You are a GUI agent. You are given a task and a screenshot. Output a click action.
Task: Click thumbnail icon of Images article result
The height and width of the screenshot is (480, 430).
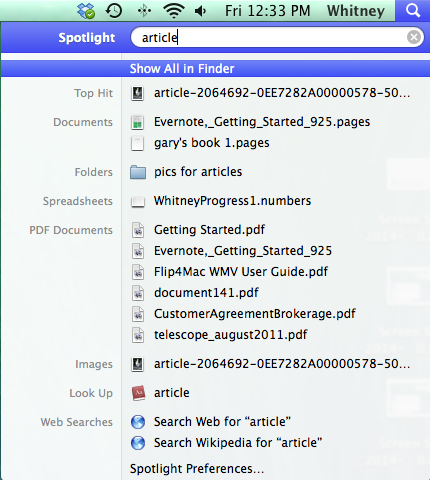tap(138, 364)
